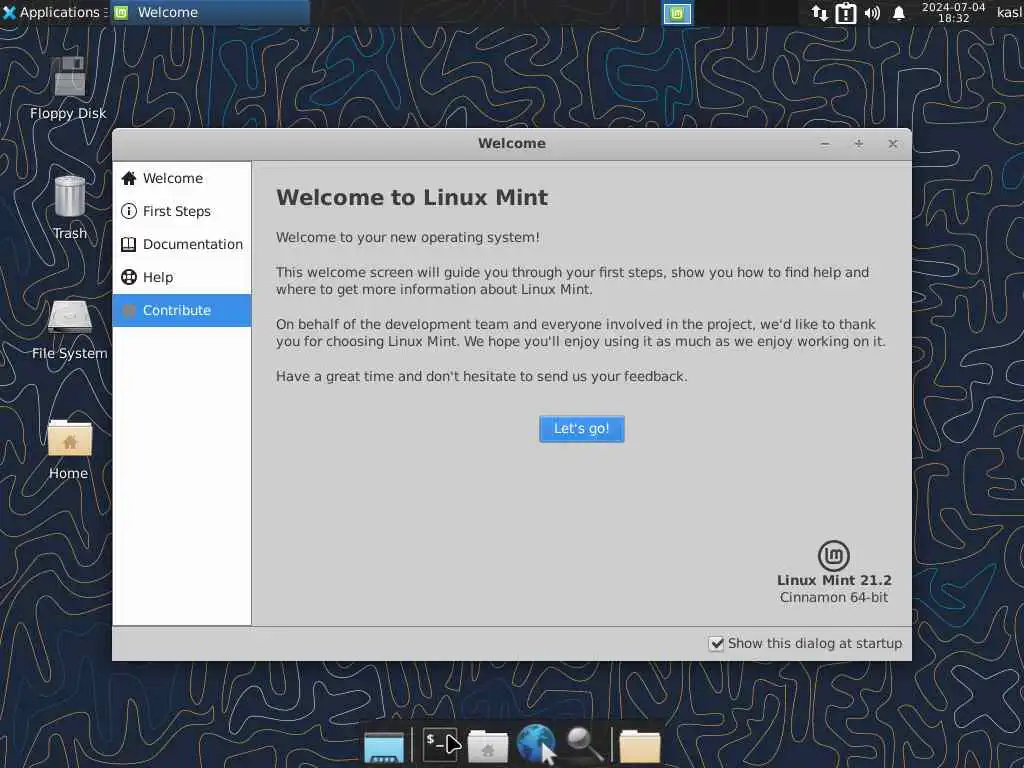Screen dimensions: 1024x768
Task: Select the Trash desktop icon
Action: coord(70,208)
